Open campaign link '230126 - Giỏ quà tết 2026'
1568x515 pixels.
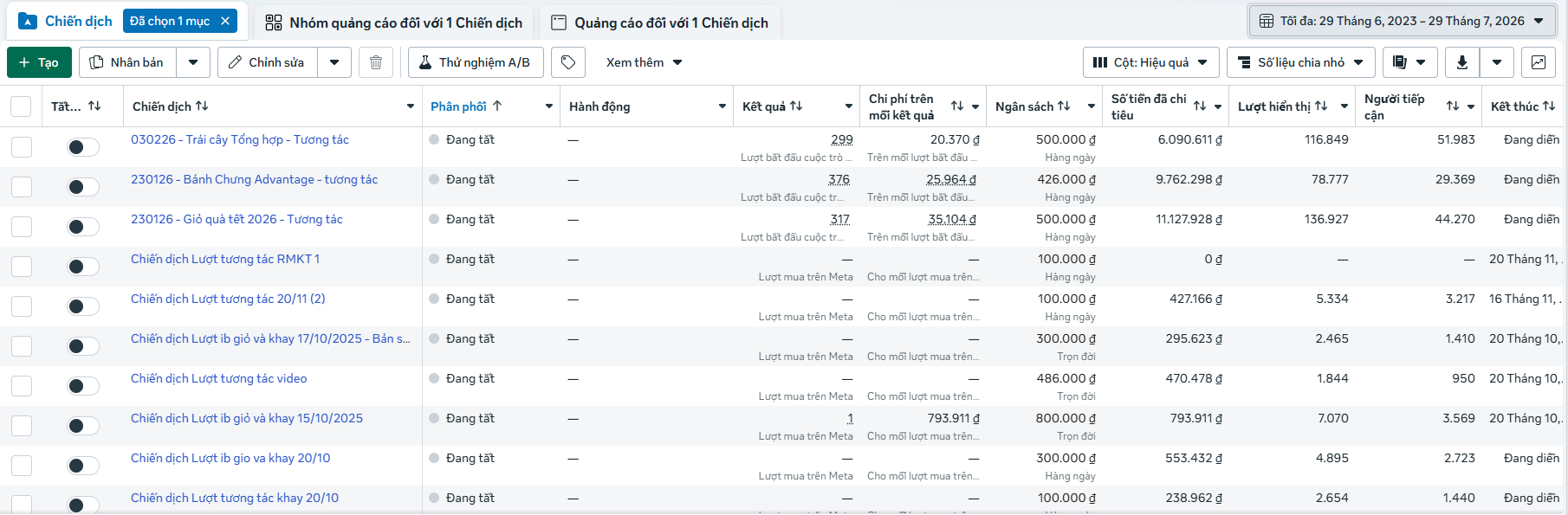[x=236, y=219]
